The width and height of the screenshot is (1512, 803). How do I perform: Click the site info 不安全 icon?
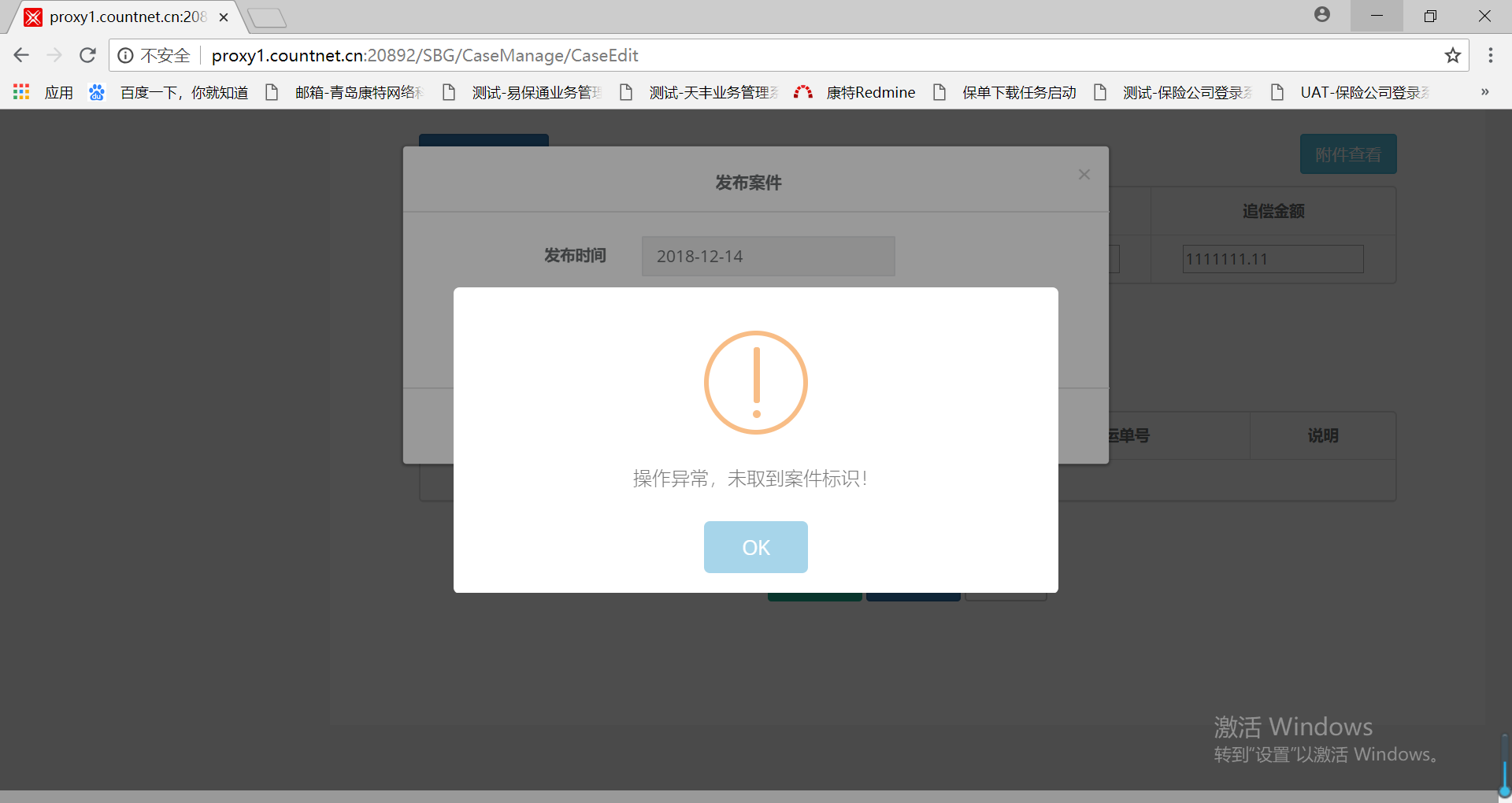click(125, 55)
